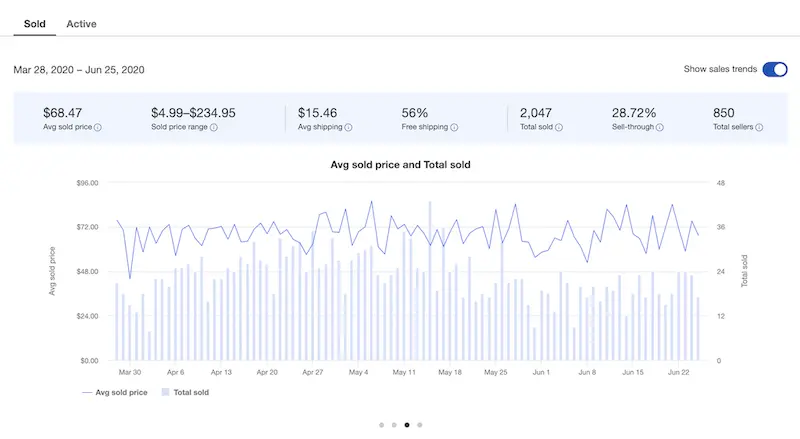The image size is (800, 439).
Task: Click info icon beside Total sold stat
Action: click(558, 128)
